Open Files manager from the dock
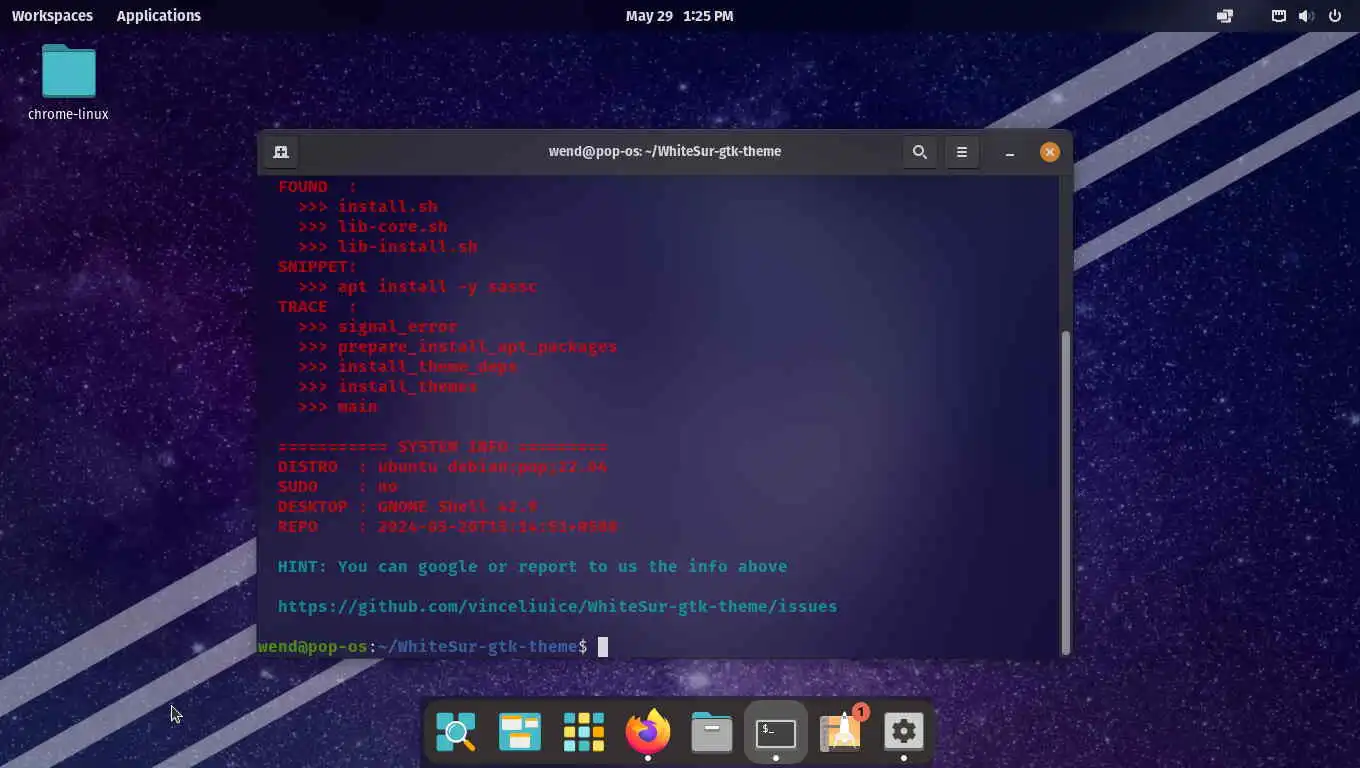The image size is (1360, 768). tap(712, 732)
